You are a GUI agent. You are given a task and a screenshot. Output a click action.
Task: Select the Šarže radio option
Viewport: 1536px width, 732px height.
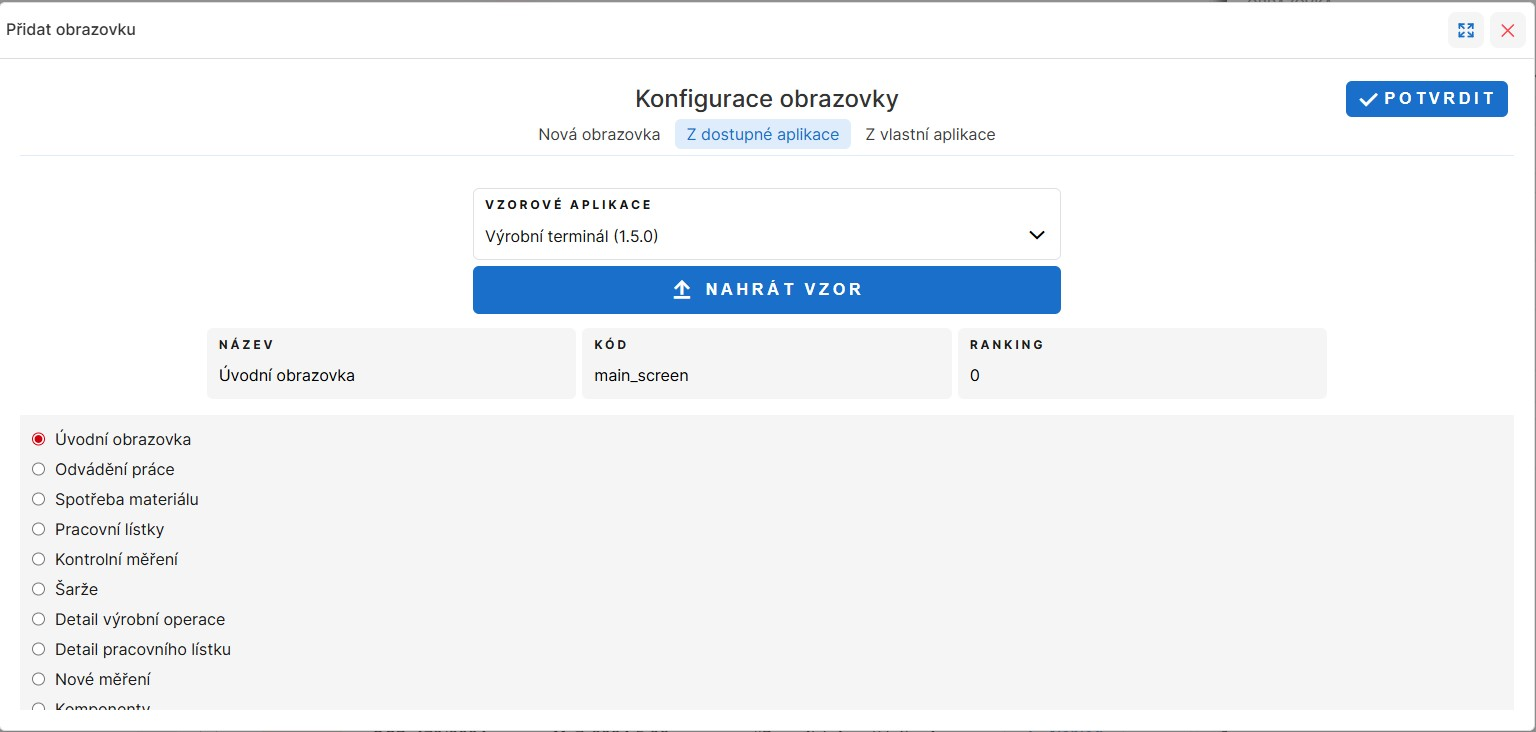tap(39, 589)
